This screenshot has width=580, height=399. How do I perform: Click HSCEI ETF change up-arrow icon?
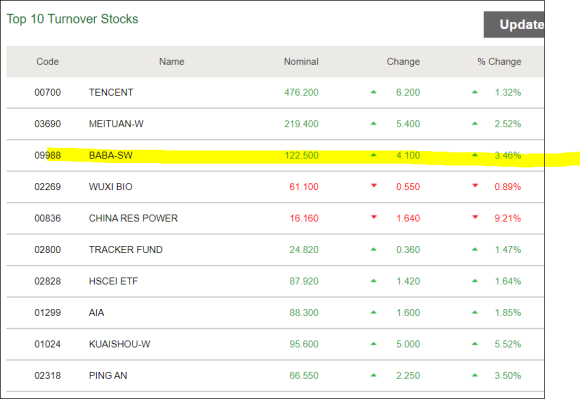pyautogui.click(x=374, y=281)
